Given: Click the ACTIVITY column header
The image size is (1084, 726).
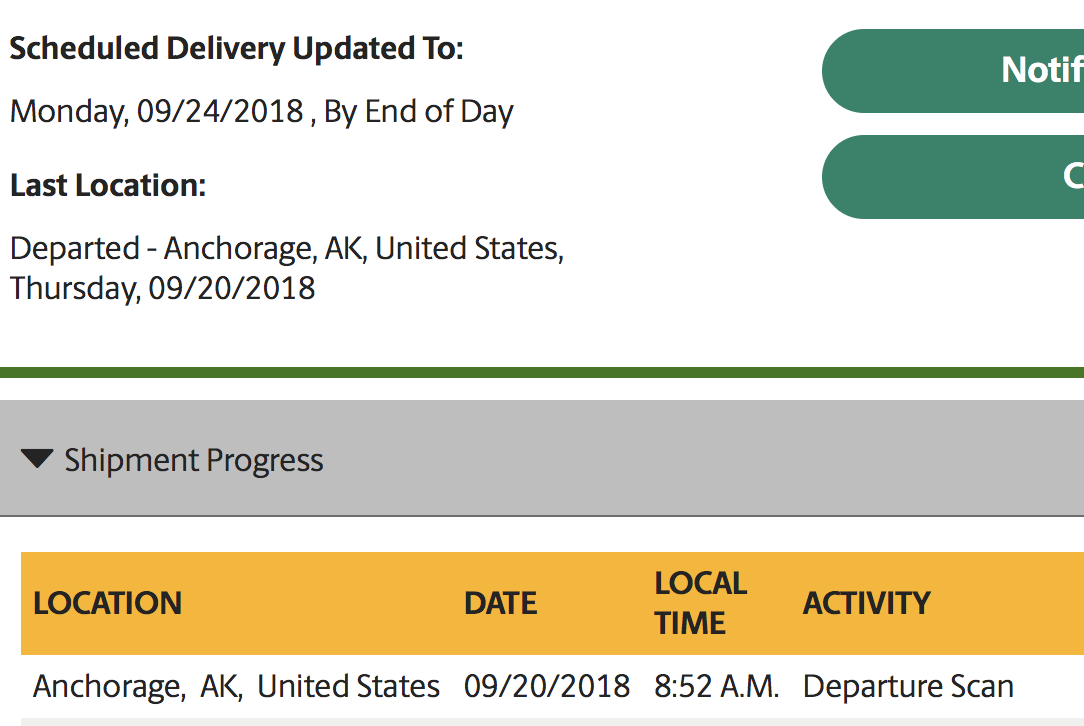Looking at the screenshot, I should pos(866,603).
